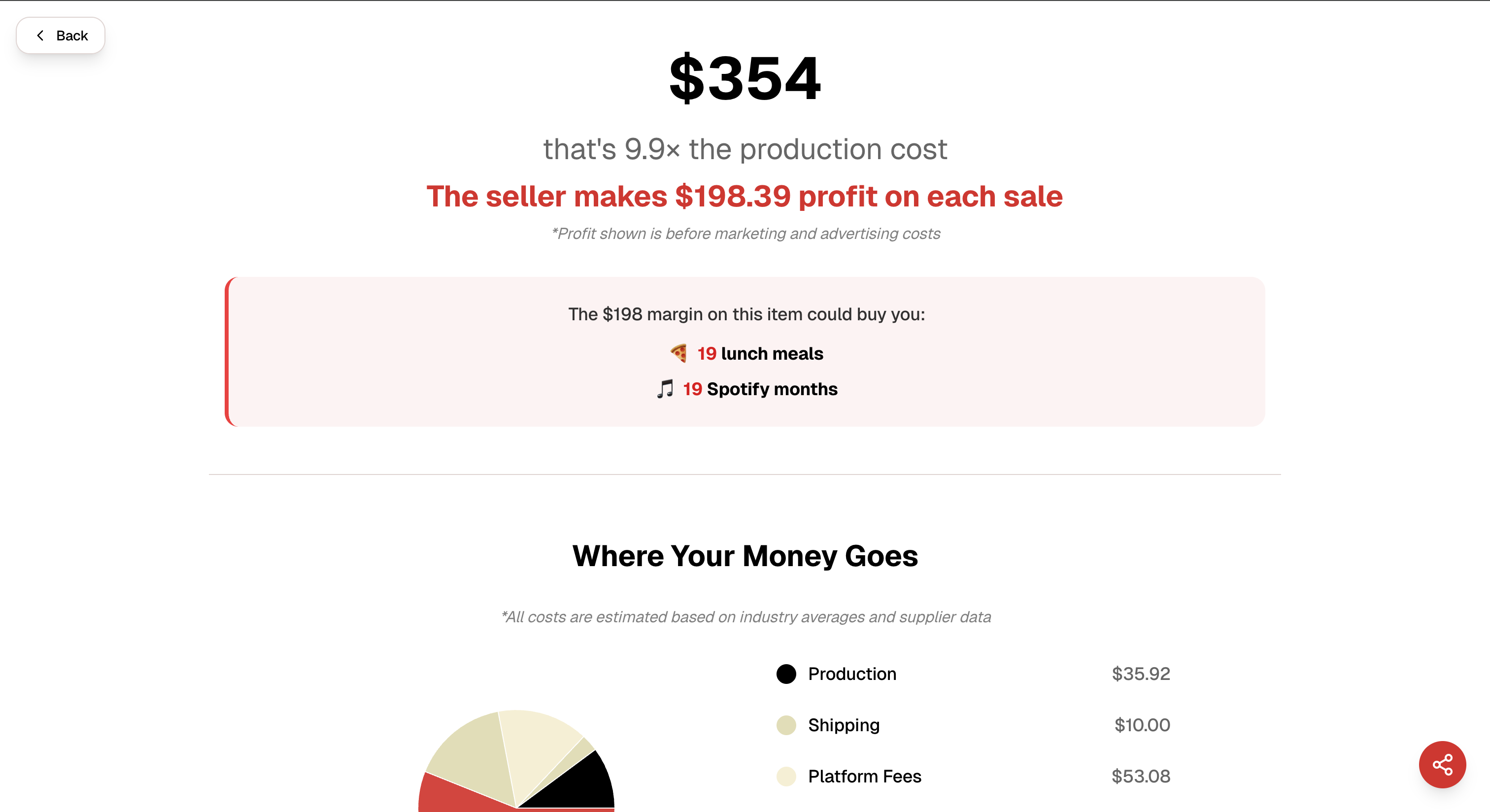Click the "19 Spotify months" text

pos(760,389)
